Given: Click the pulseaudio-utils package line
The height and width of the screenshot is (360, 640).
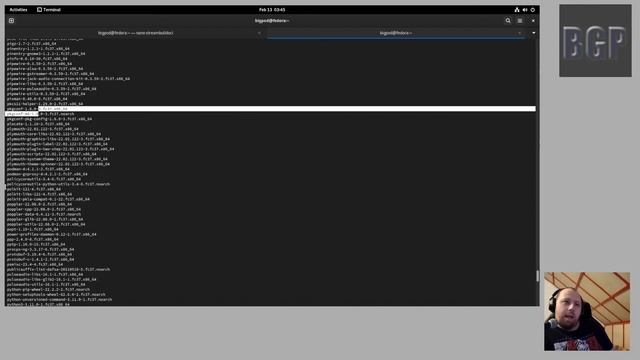Looking at the screenshot, I should (x=46, y=284).
